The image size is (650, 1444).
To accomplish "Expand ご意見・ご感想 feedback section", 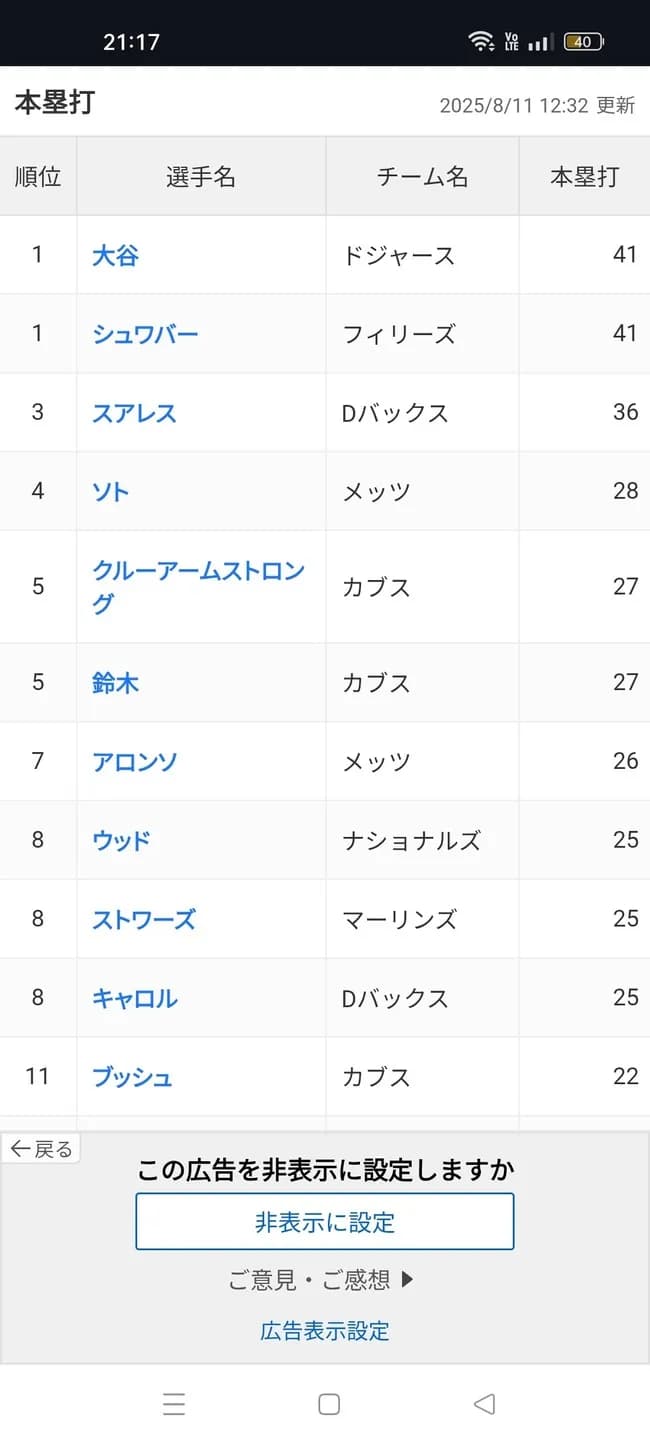I will [324, 1278].
